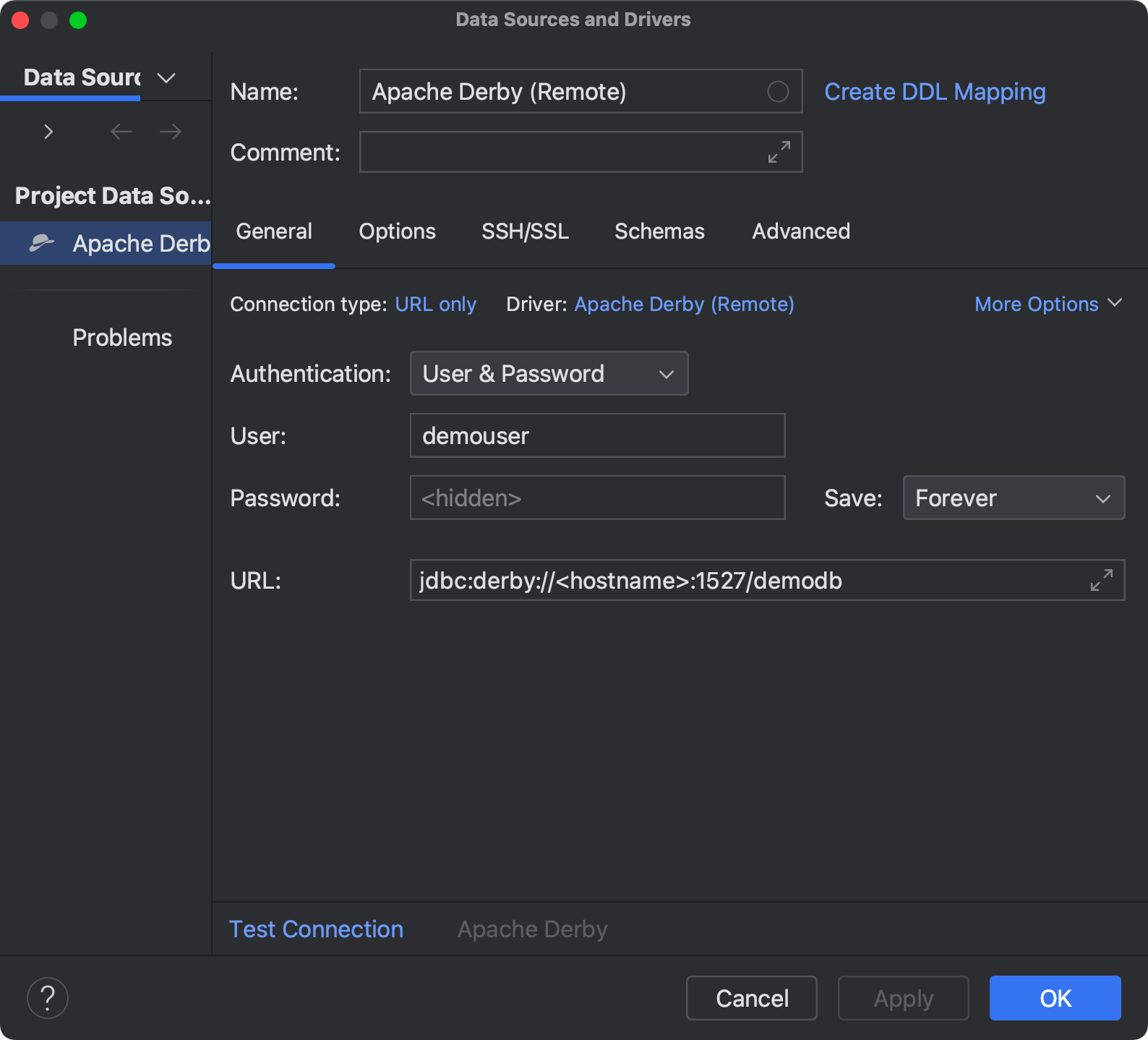Viewport: 1148px width, 1040px height.
Task: Open the Save password dropdown set to Forever
Action: (x=1013, y=498)
